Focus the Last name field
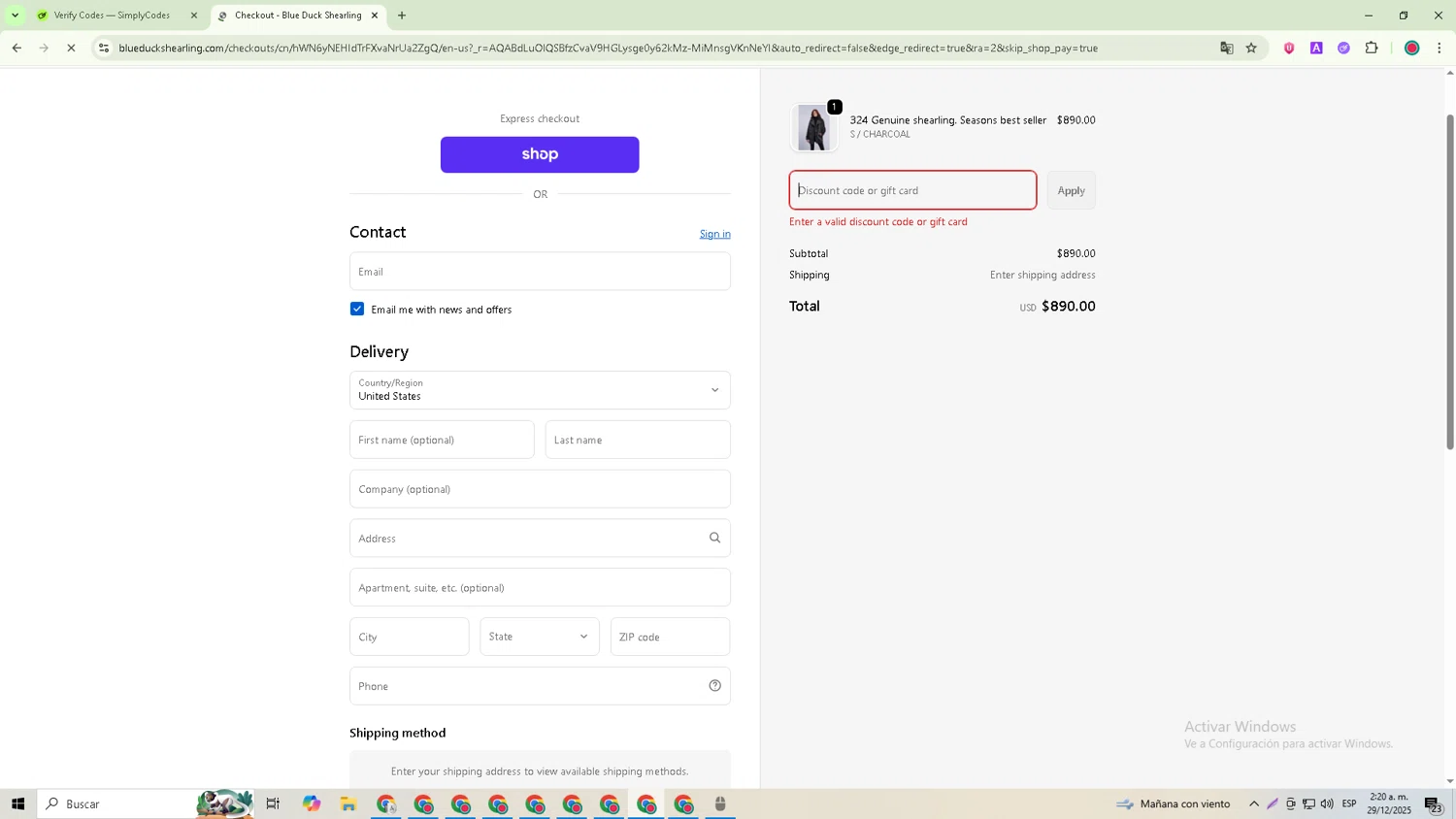 (x=638, y=440)
